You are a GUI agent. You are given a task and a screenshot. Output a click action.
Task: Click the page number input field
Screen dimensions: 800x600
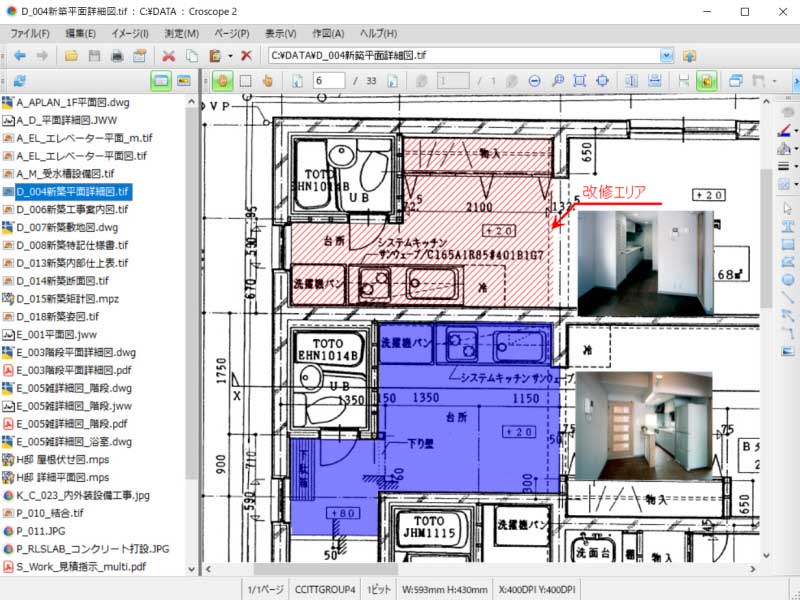[x=329, y=81]
